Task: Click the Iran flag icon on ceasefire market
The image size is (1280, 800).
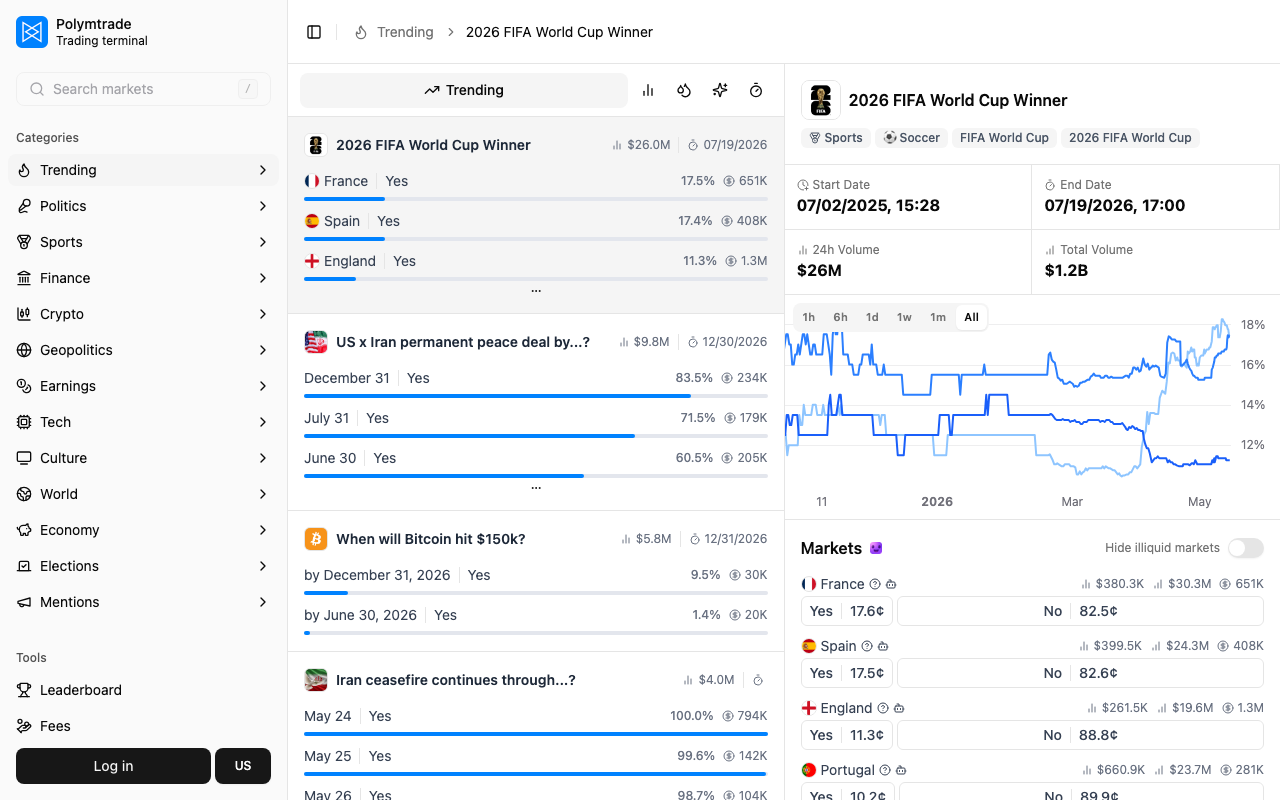Action: click(x=316, y=680)
